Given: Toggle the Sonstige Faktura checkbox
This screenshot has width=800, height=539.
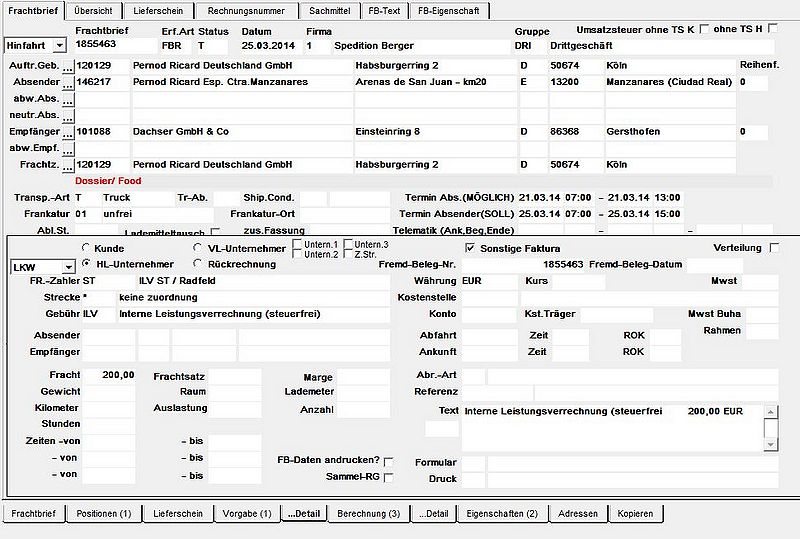Looking at the screenshot, I should [x=470, y=248].
